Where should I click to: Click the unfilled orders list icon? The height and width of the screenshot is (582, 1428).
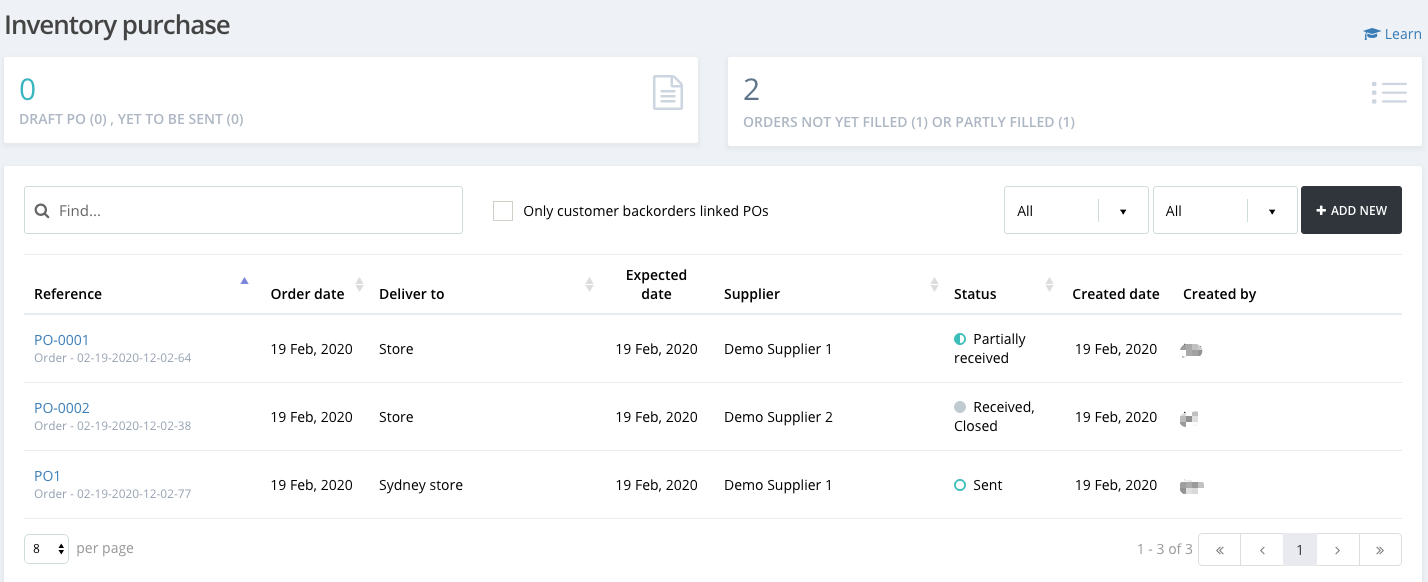[x=1388, y=93]
